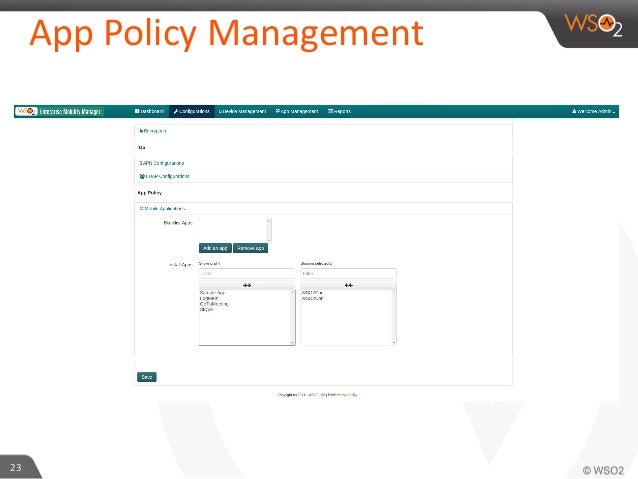
Task: Select first WSO2 app in right list
Action: (312, 293)
